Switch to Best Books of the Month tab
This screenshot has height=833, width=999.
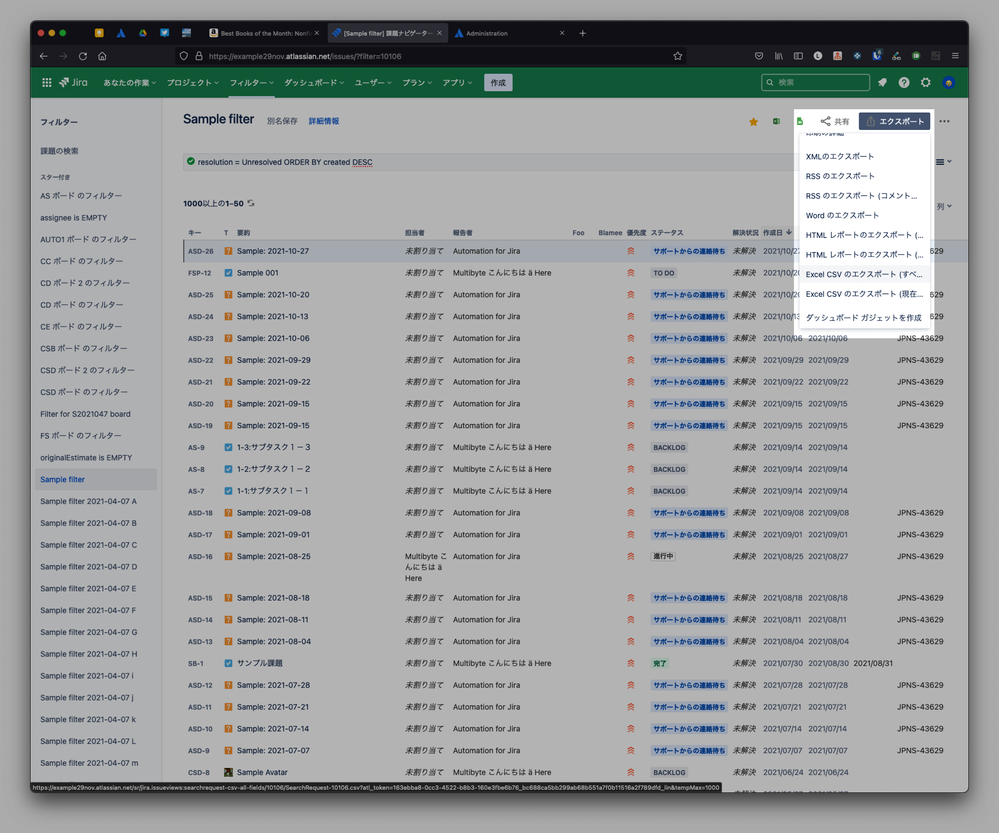point(264,33)
